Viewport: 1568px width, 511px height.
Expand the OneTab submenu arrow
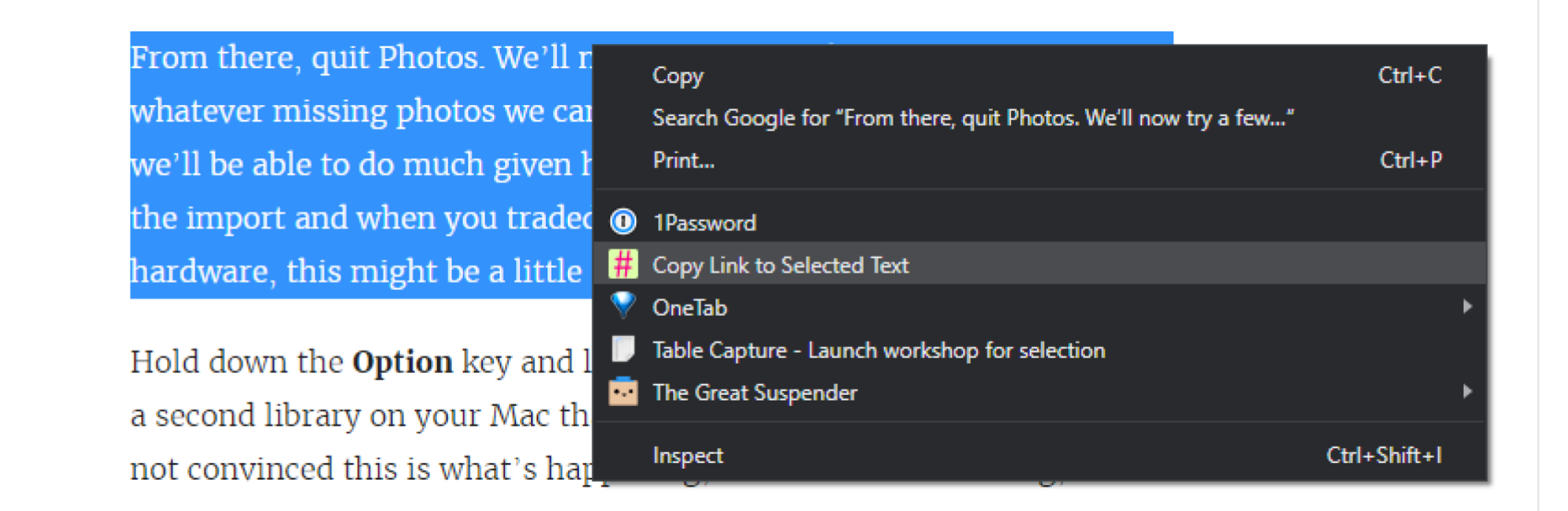[x=1467, y=306]
